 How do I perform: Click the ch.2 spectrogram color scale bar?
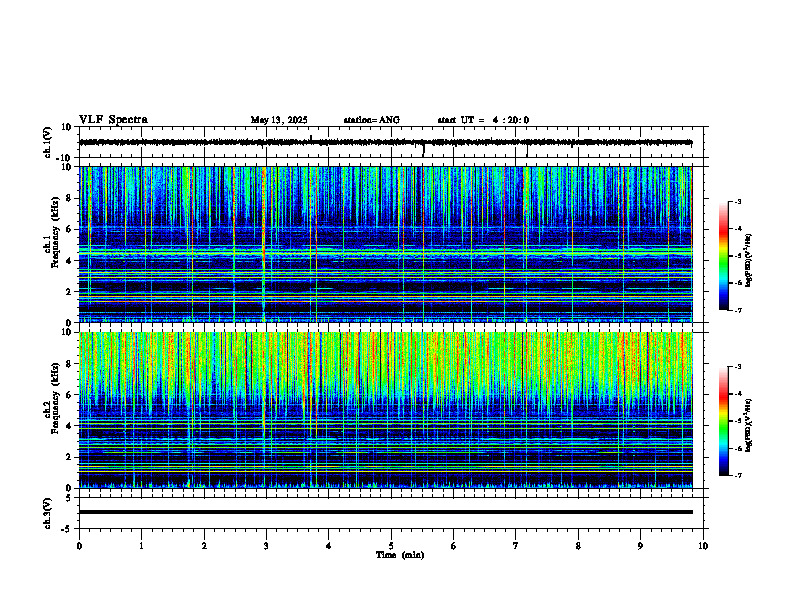coord(724,421)
